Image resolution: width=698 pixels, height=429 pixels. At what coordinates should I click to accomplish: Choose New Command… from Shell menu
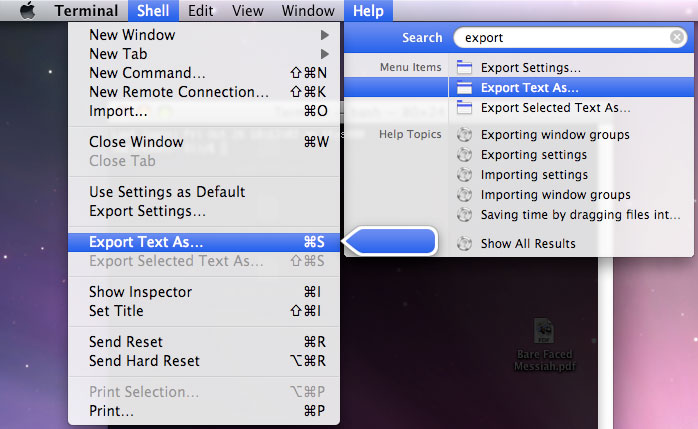(204, 73)
